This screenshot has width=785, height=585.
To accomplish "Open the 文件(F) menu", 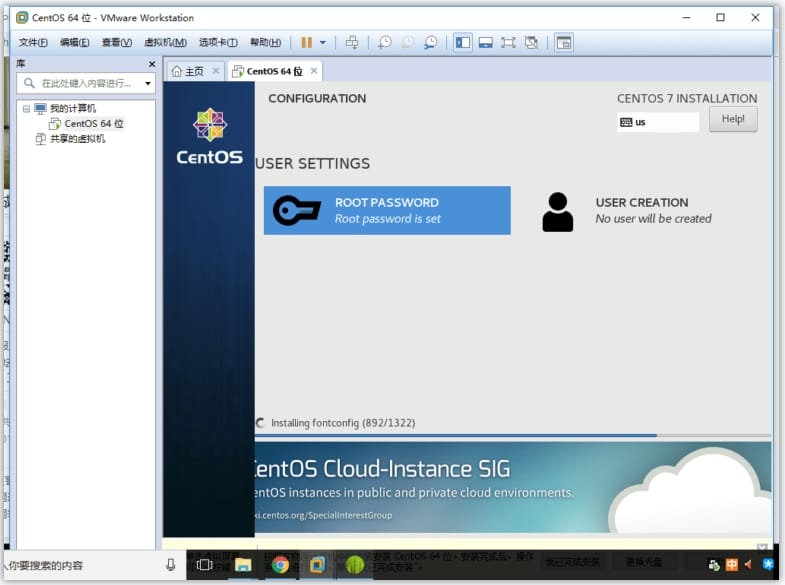I will pos(33,42).
